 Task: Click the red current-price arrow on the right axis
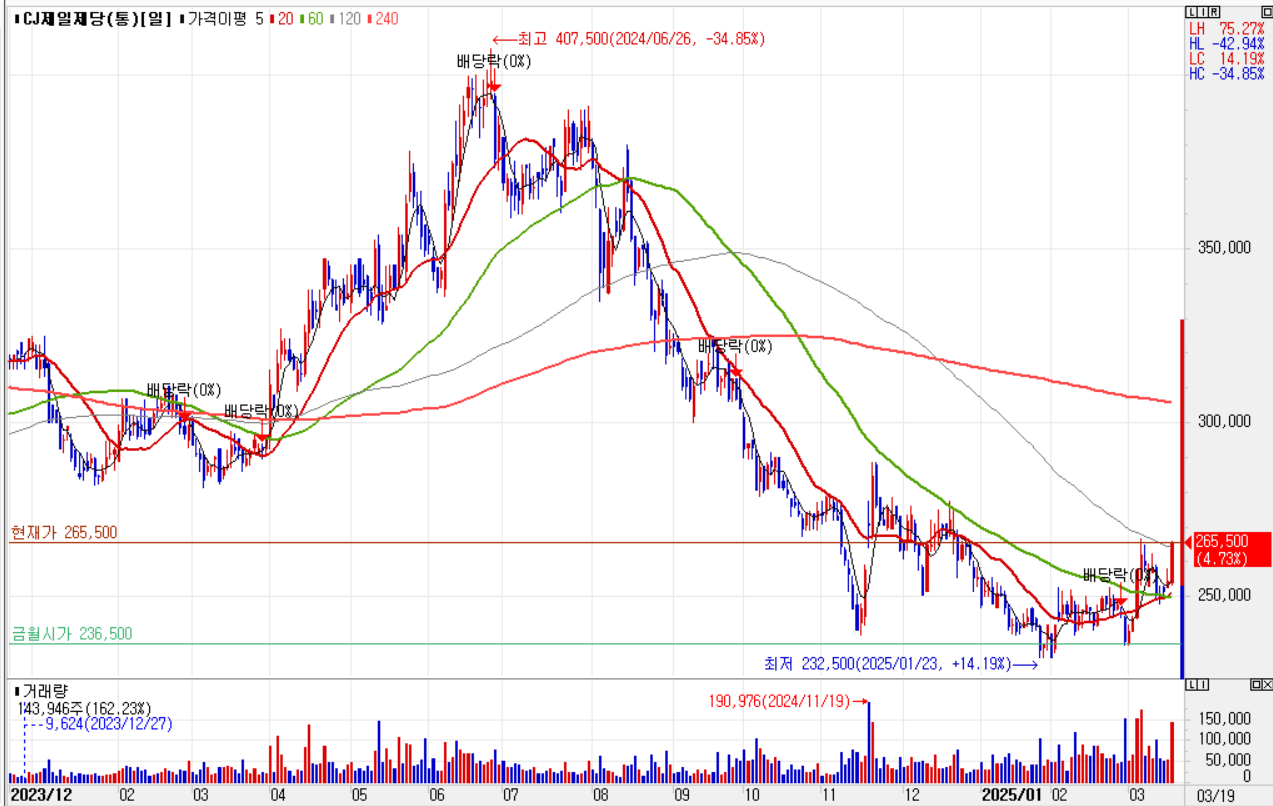(1189, 542)
